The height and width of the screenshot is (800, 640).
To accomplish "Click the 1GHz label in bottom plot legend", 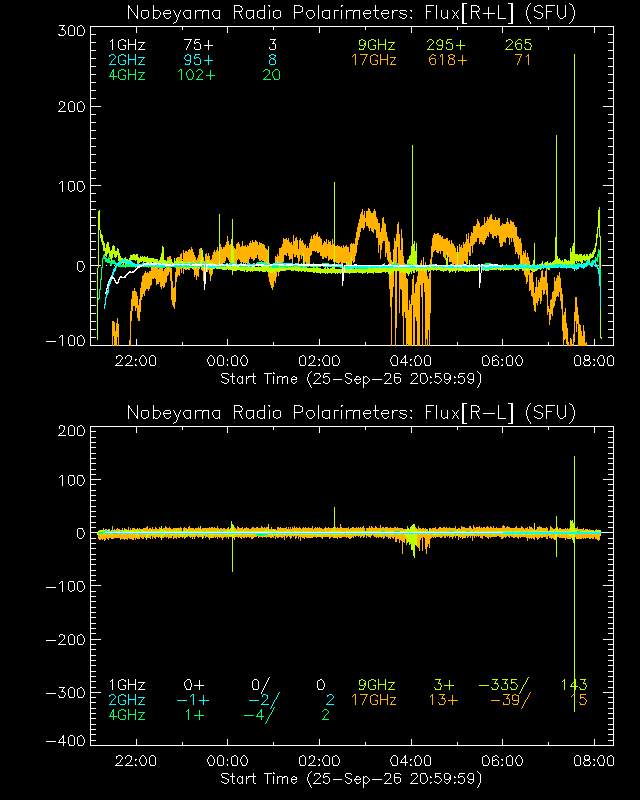I will 127,685.
